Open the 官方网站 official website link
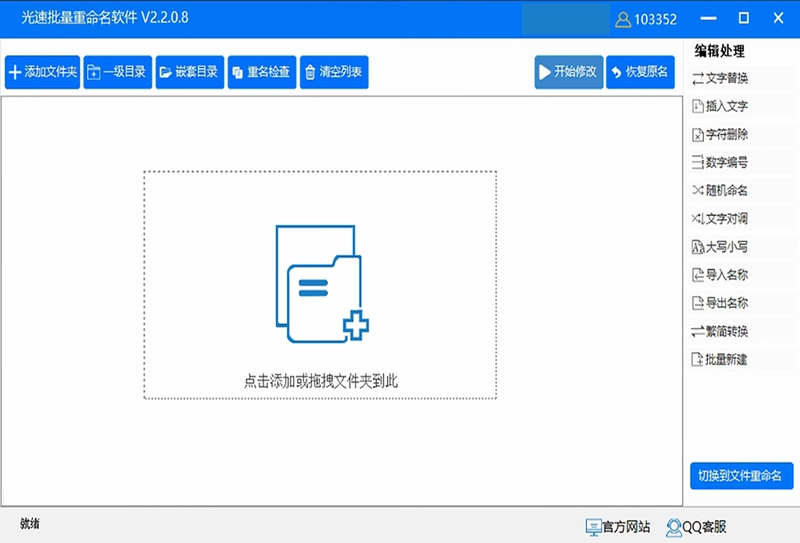Screen dimensions: 800x543 click(617, 527)
